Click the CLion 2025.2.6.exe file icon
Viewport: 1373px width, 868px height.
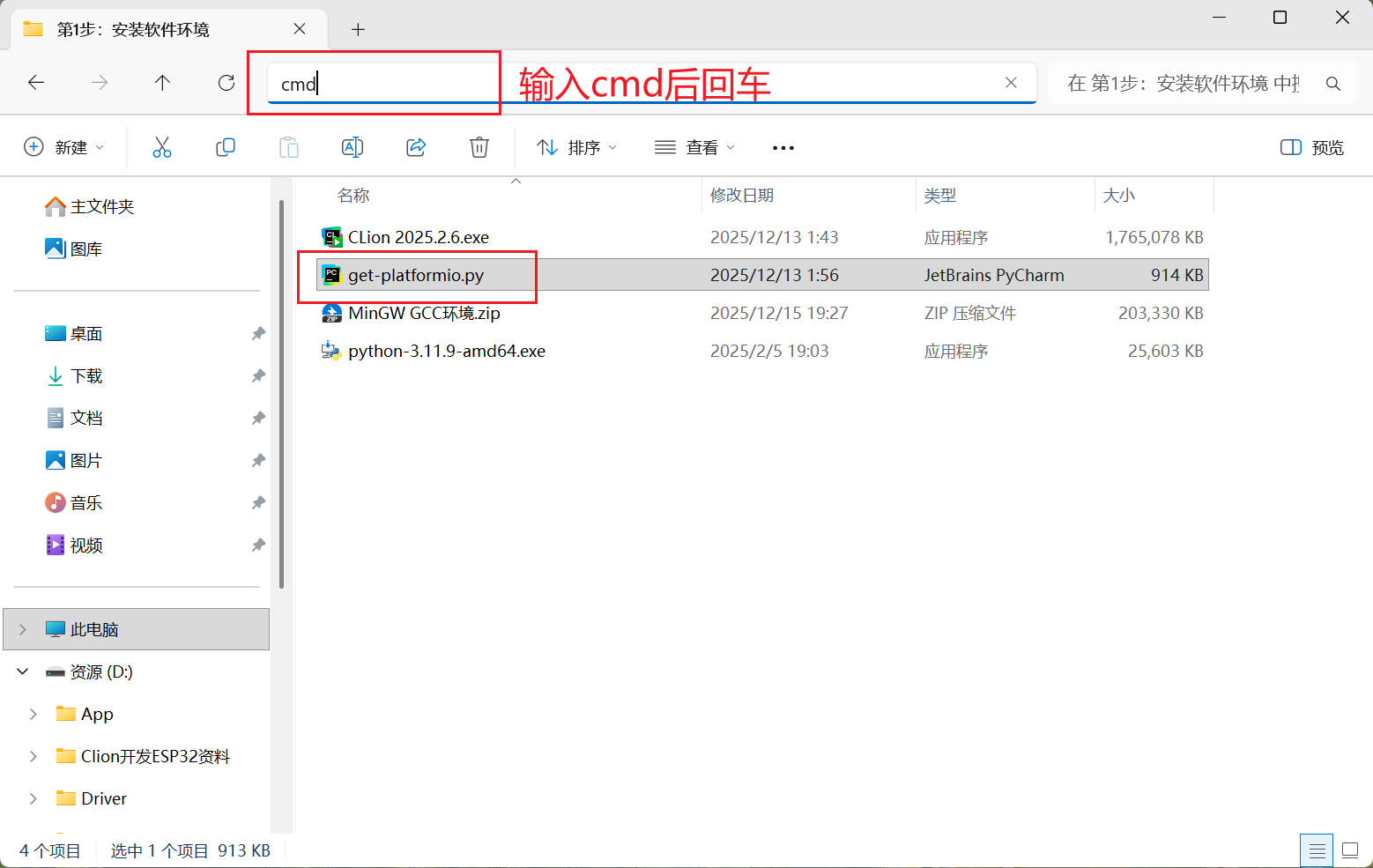332,237
